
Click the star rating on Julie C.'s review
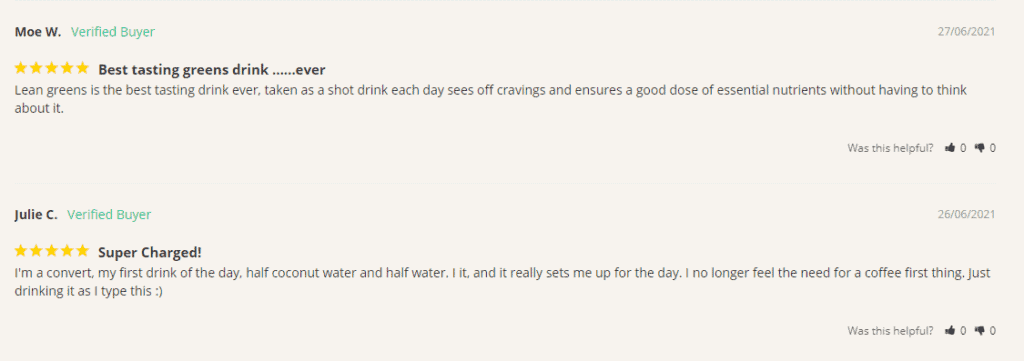click(x=52, y=251)
